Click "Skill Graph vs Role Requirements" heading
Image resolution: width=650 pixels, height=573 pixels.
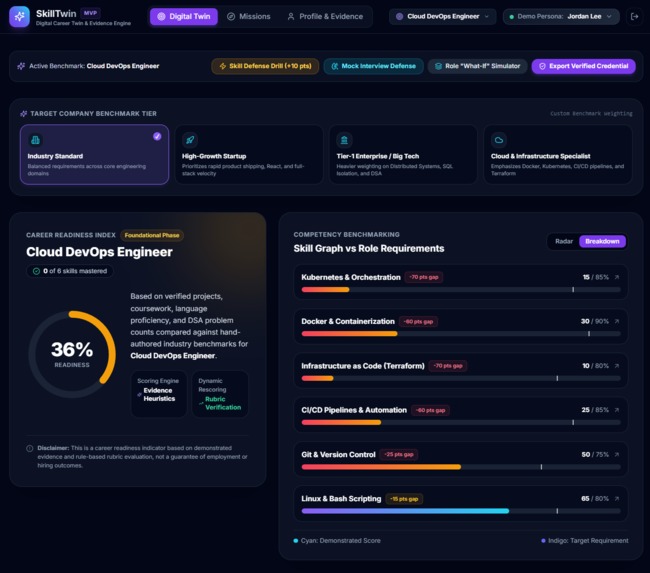tap(369, 248)
